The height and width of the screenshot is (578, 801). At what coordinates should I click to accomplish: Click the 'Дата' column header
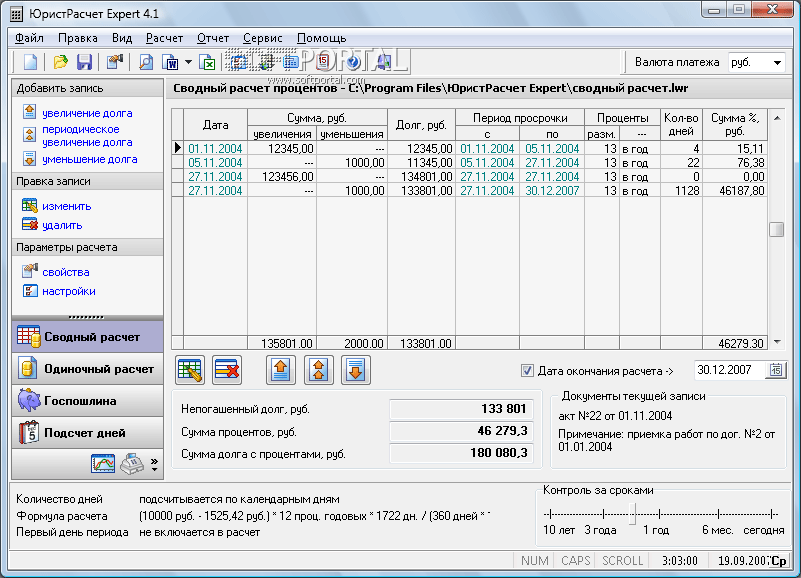(215, 125)
